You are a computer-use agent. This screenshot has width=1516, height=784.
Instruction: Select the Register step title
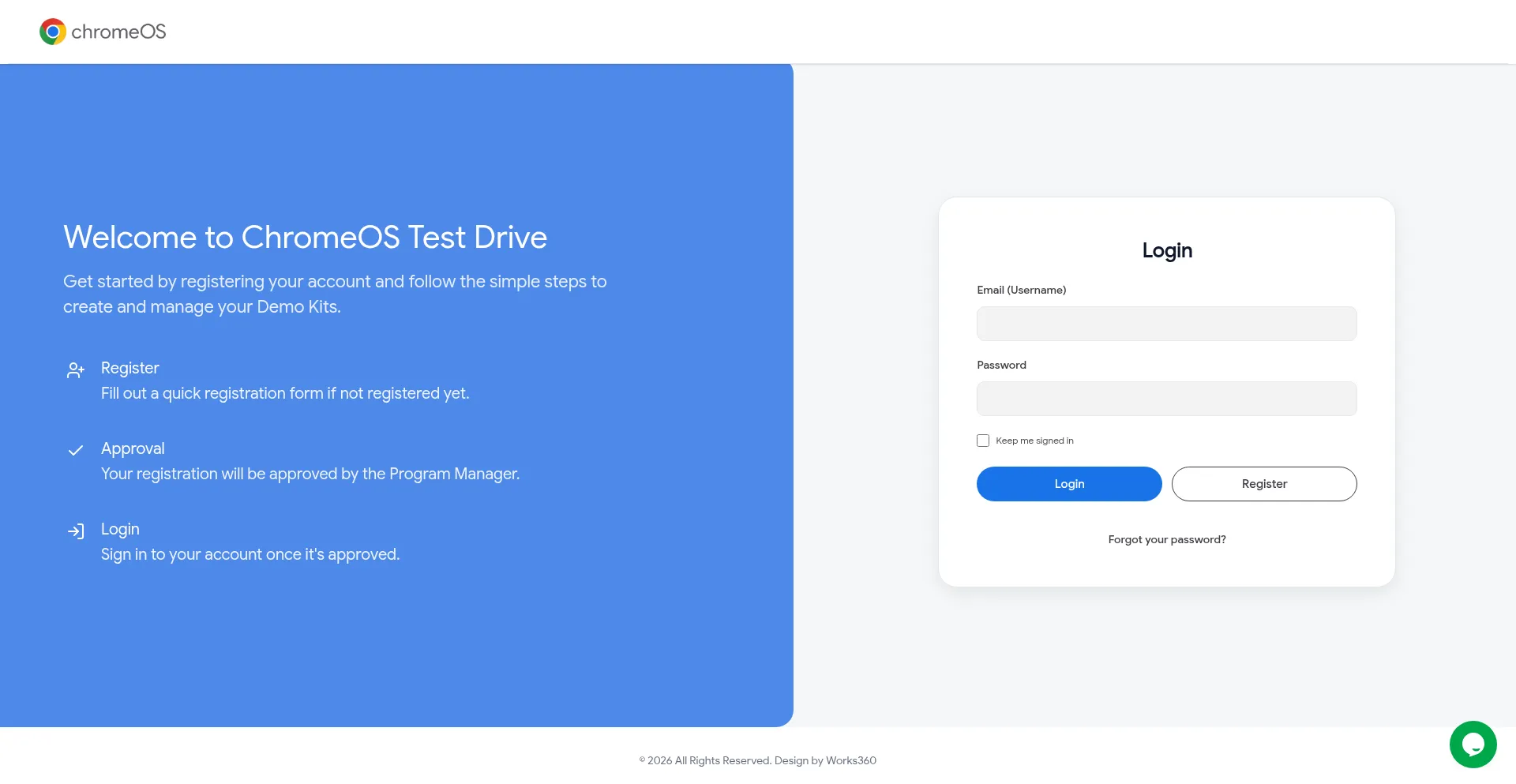click(x=129, y=368)
